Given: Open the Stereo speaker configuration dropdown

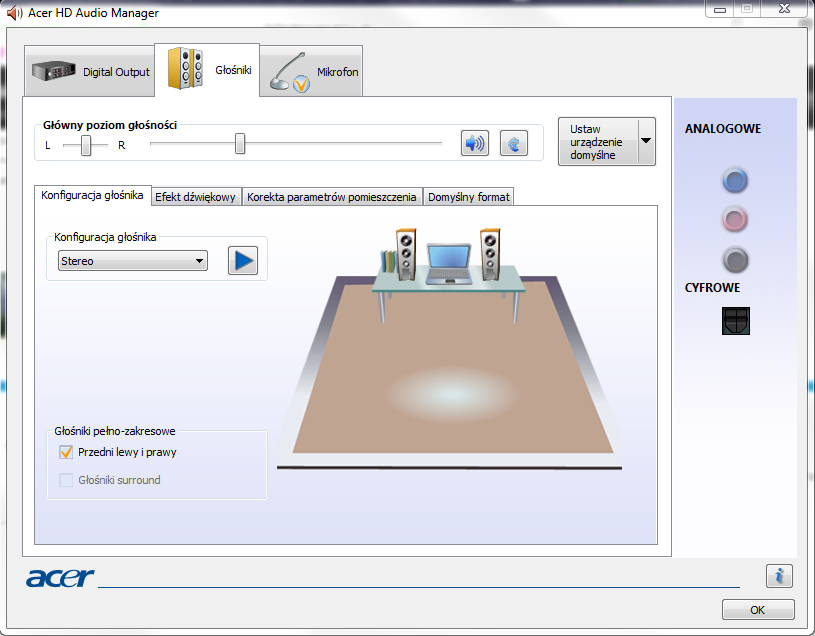Looking at the screenshot, I should [x=133, y=260].
